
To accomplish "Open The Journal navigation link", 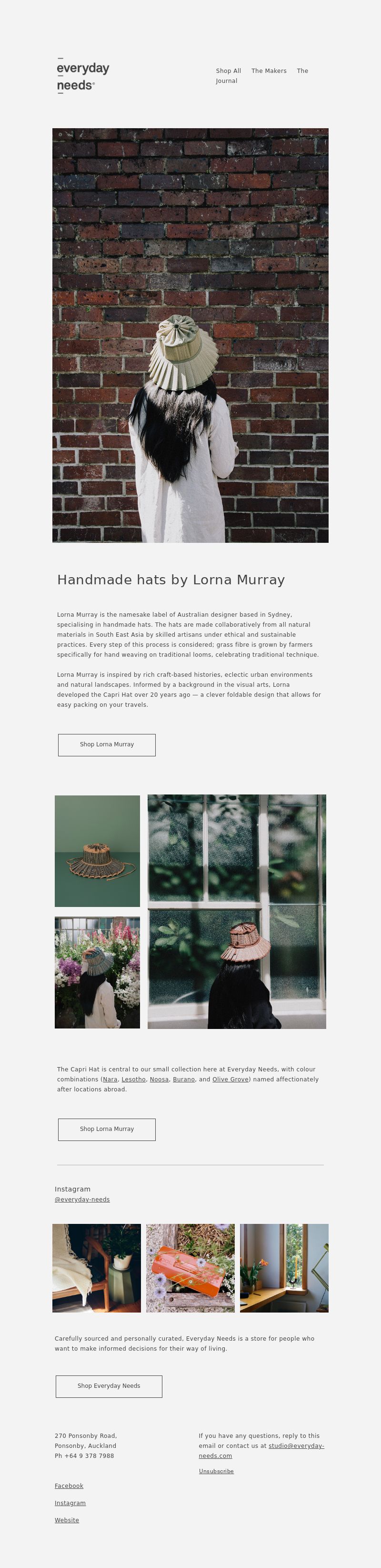I will pyautogui.click(x=262, y=76).
